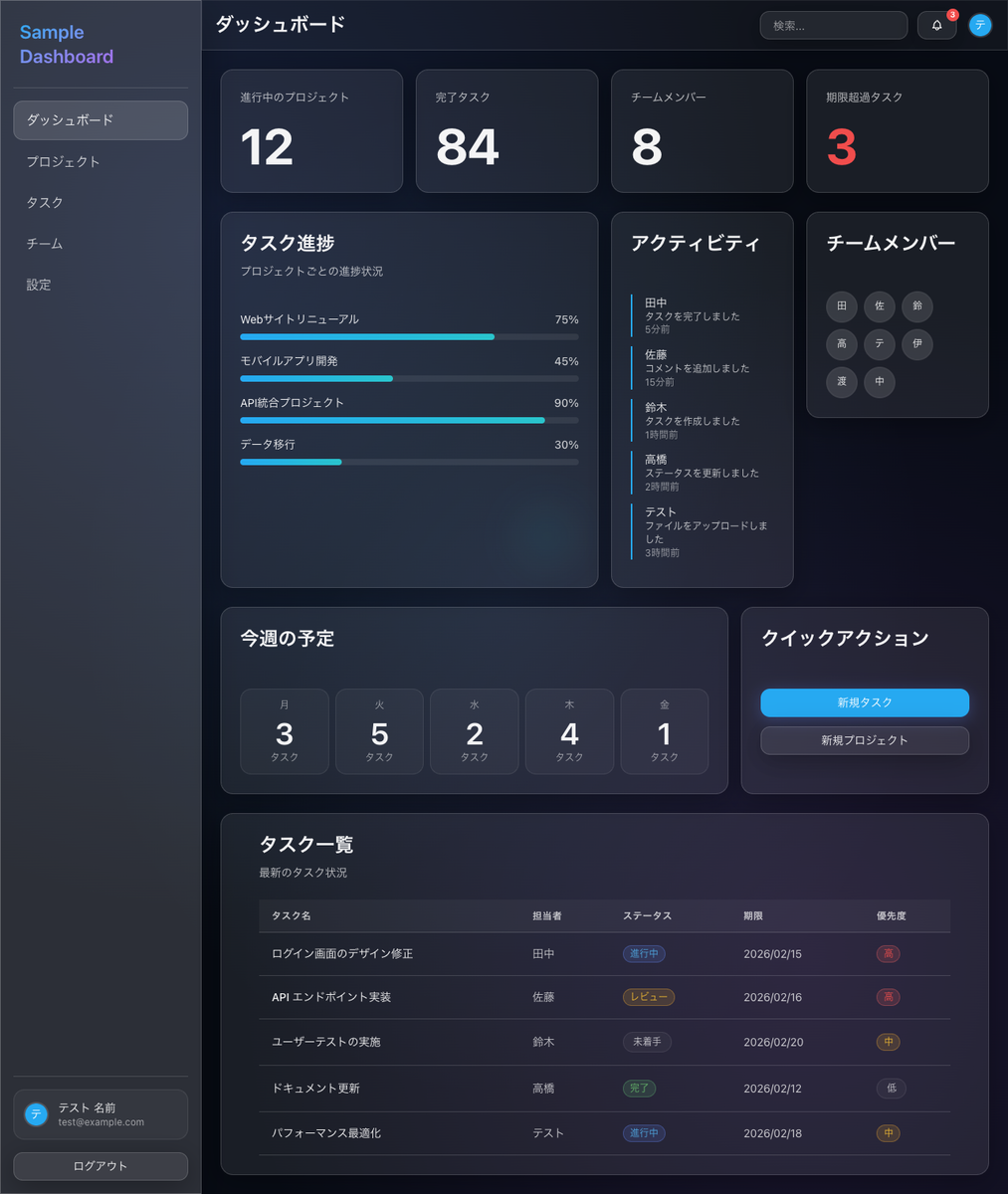Click 鈴木 activity entry タスクを作成しました
The width and height of the screenshot is (1008, 1194).
[703, 421]
